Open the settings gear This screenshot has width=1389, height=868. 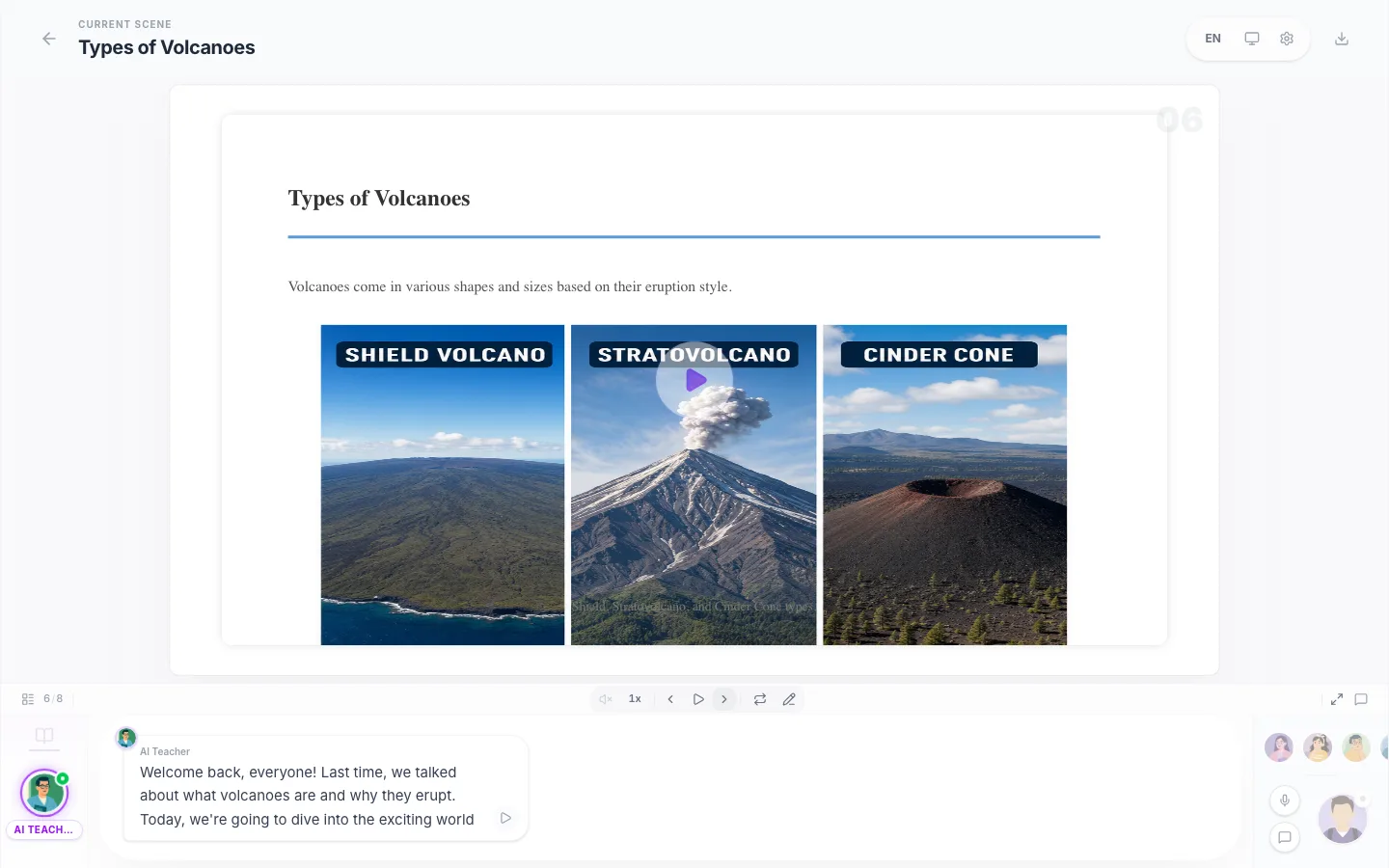click(x=1287, y=39)
